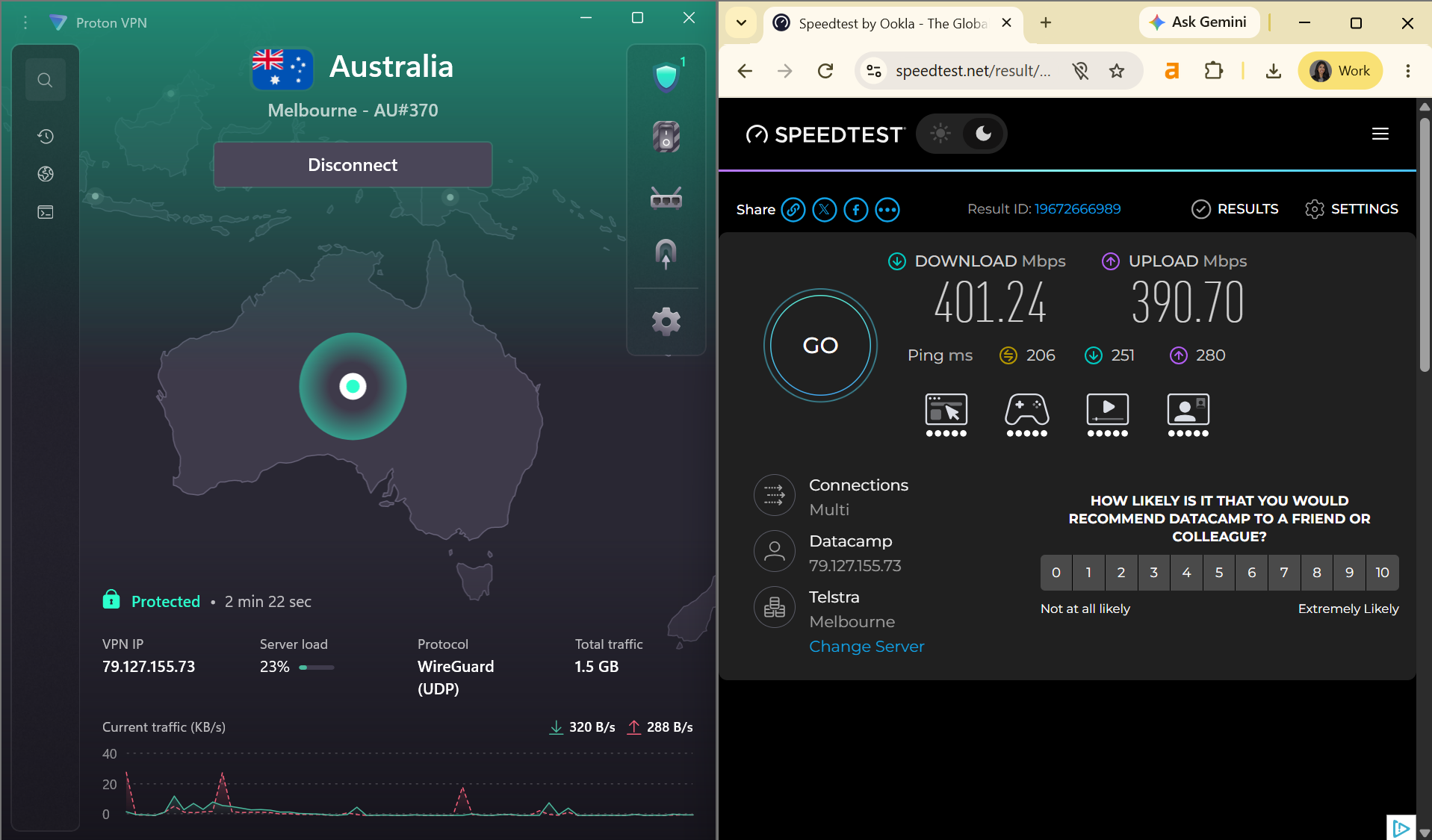Copy result link via share link icon
Screen dimensions: 1432x840
[793, 210]
